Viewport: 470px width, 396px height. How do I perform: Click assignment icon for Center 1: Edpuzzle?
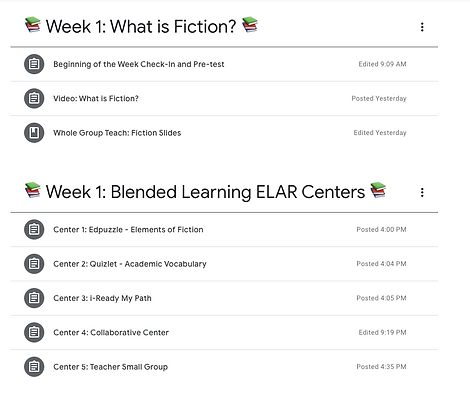[x=34, y=229]
